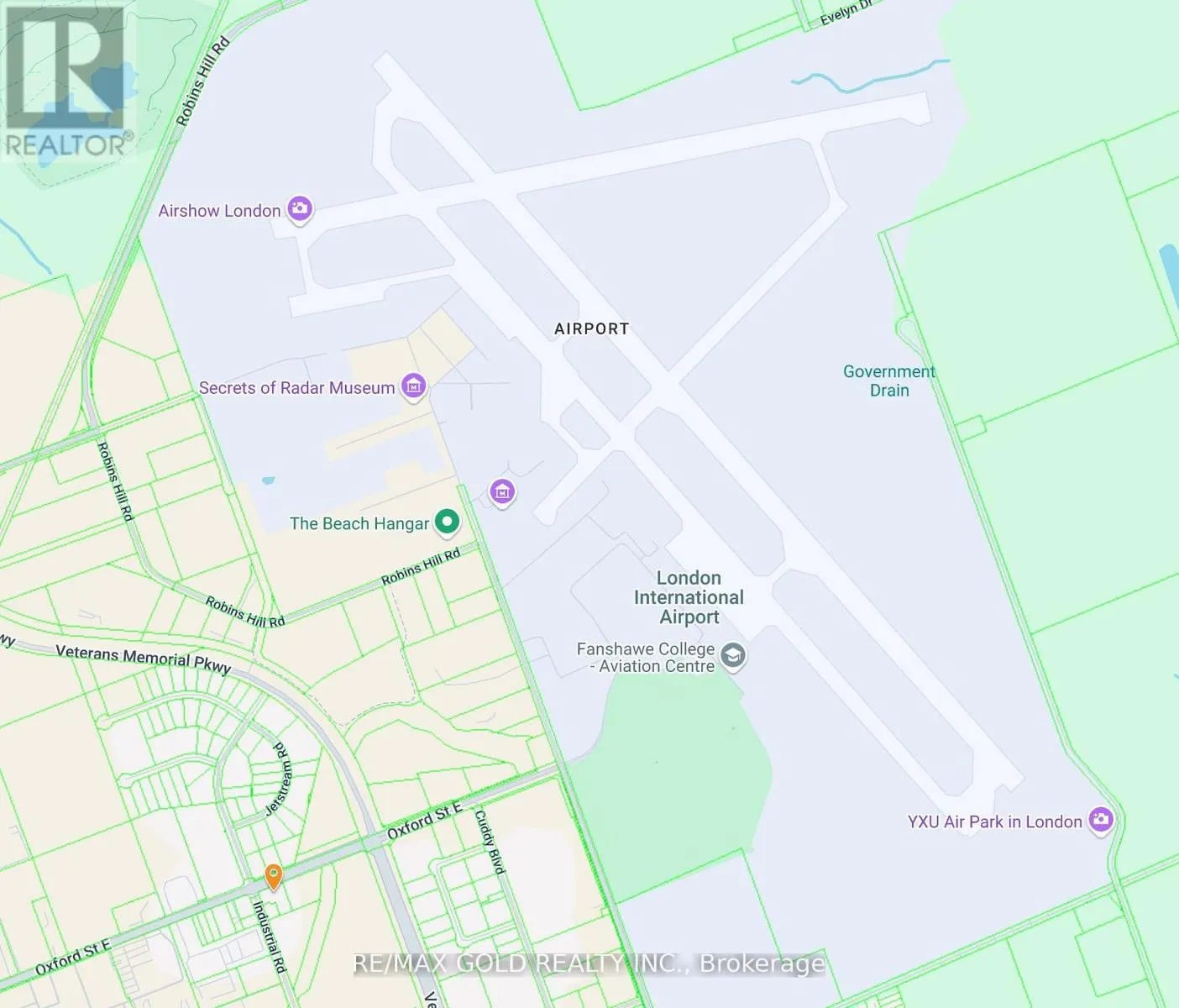
Task: Click the Airshow London camera pin
Action: click(300, 209)
